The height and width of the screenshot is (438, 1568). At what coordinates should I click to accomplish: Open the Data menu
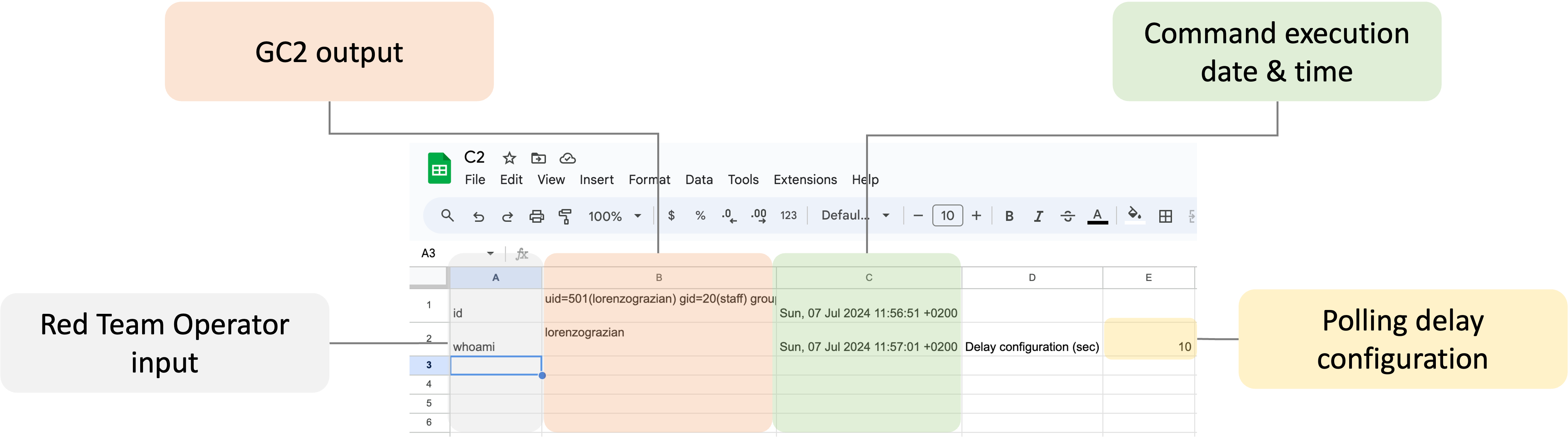[698, 180]
